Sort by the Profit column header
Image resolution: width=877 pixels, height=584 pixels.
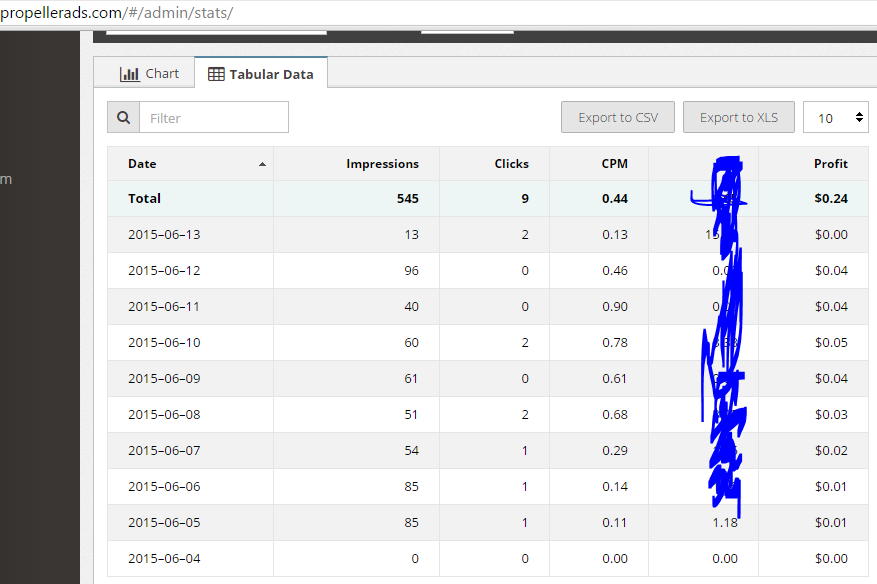[x=830, y=164]
